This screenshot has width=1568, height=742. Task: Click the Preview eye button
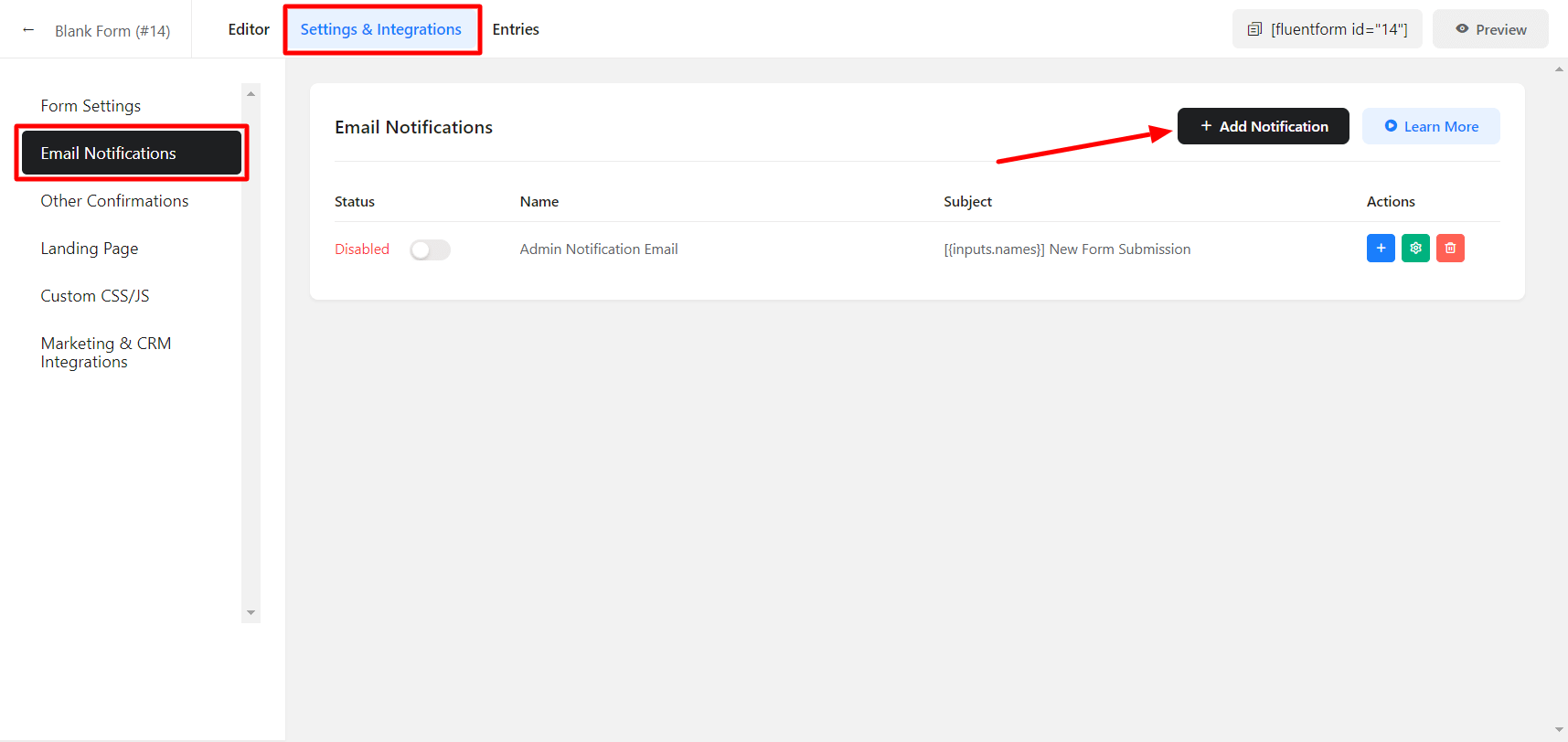coord(1490,29)
